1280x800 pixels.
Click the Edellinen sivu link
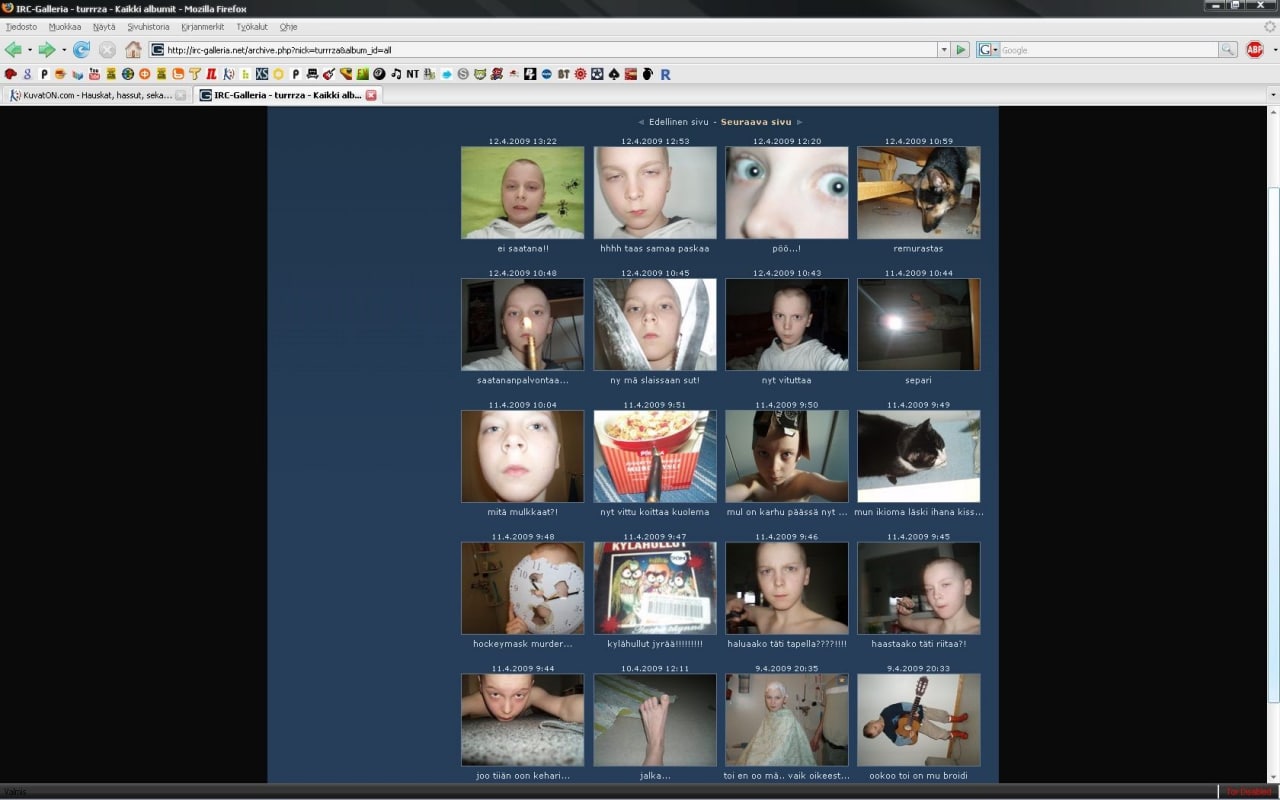coord(678,122)
